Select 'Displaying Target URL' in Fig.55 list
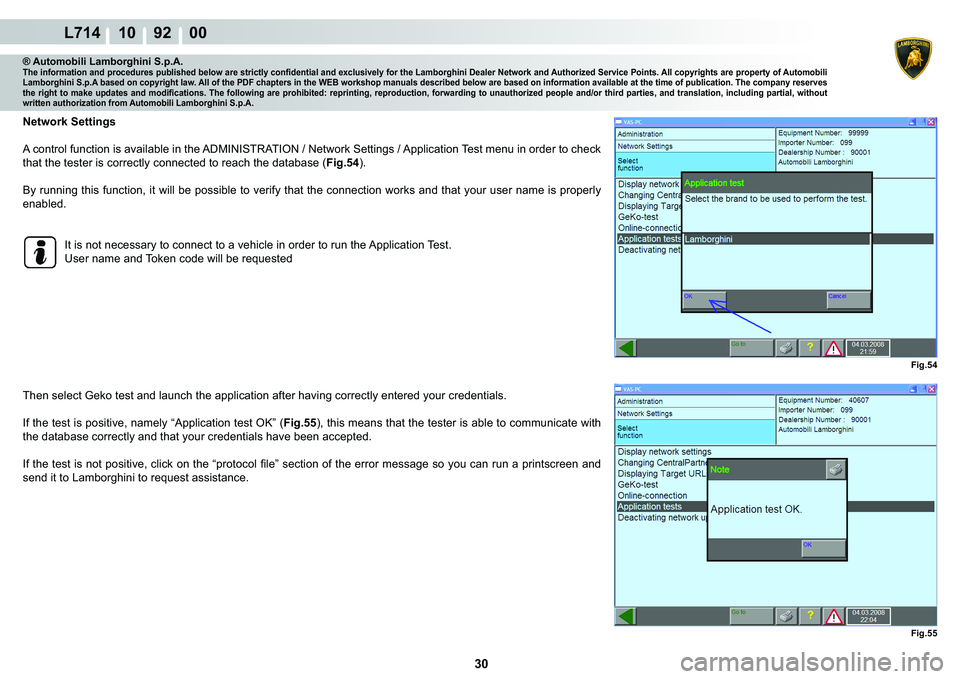The height and width of the screenshot is (679, 960). pyautogui.click(x=662, y=473)
